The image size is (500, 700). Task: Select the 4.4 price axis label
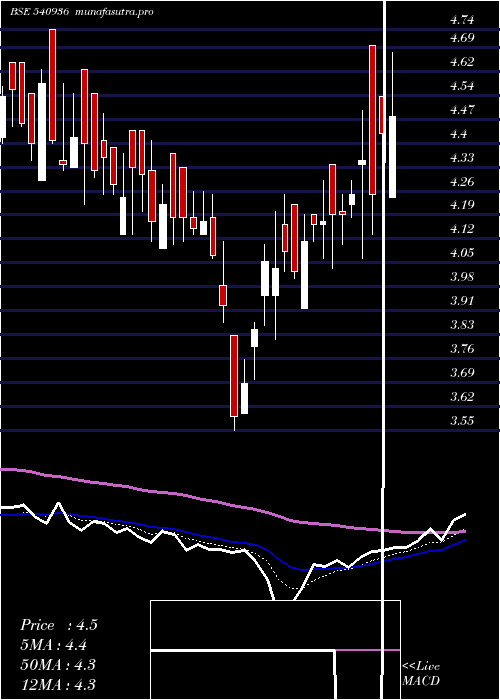(458, 133)
